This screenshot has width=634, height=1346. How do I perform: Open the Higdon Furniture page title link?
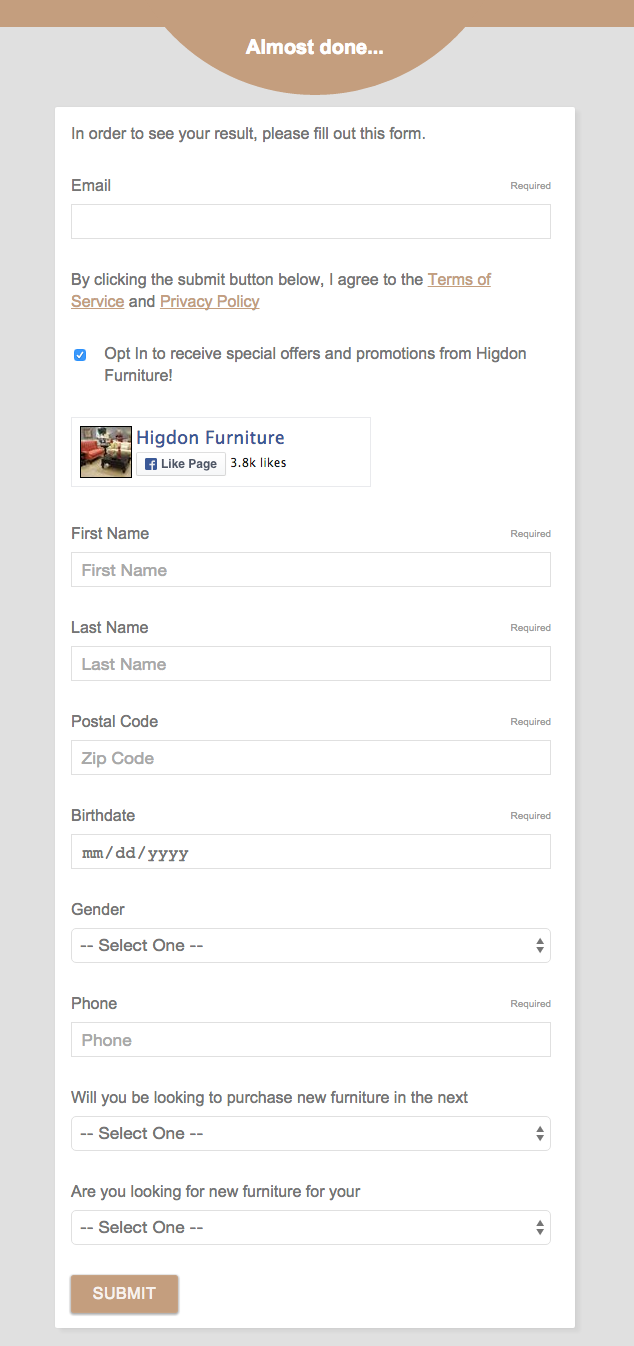click(210, 437)
